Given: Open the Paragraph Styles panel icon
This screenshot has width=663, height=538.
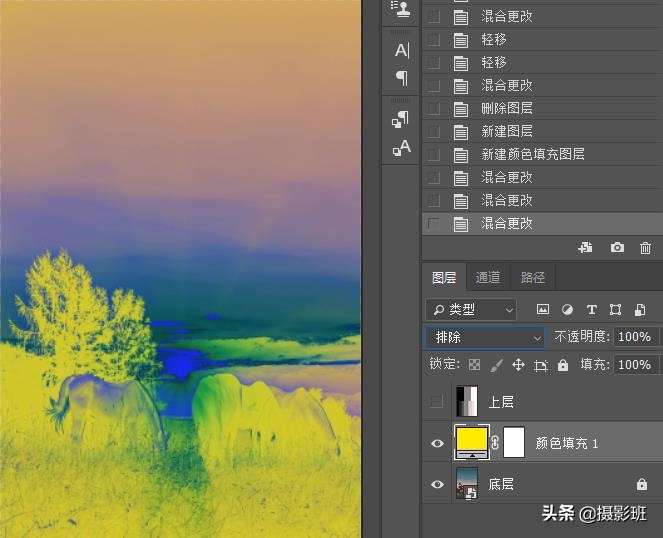Looking at the screenshot, I should [x=400, y=119].
